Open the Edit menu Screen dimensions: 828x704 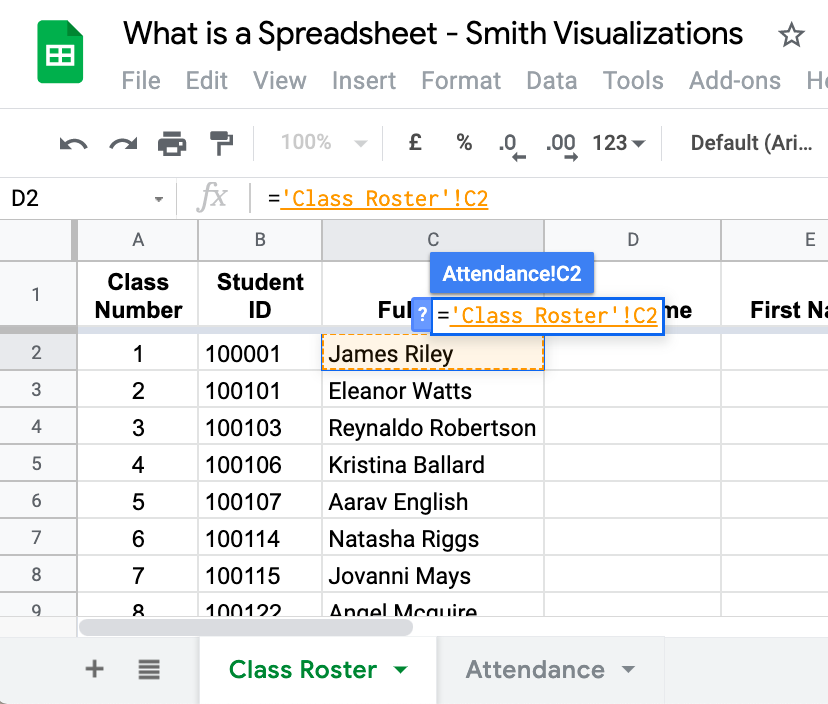(206, 81)
